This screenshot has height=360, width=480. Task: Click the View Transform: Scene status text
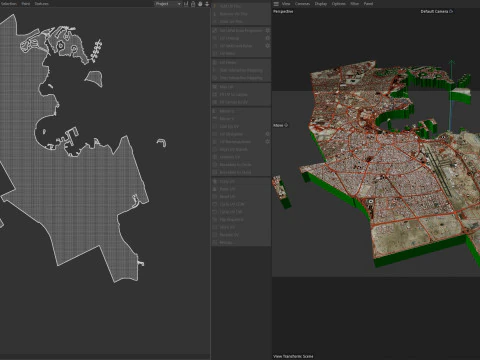pyautogui.click(x=293, y=356)
